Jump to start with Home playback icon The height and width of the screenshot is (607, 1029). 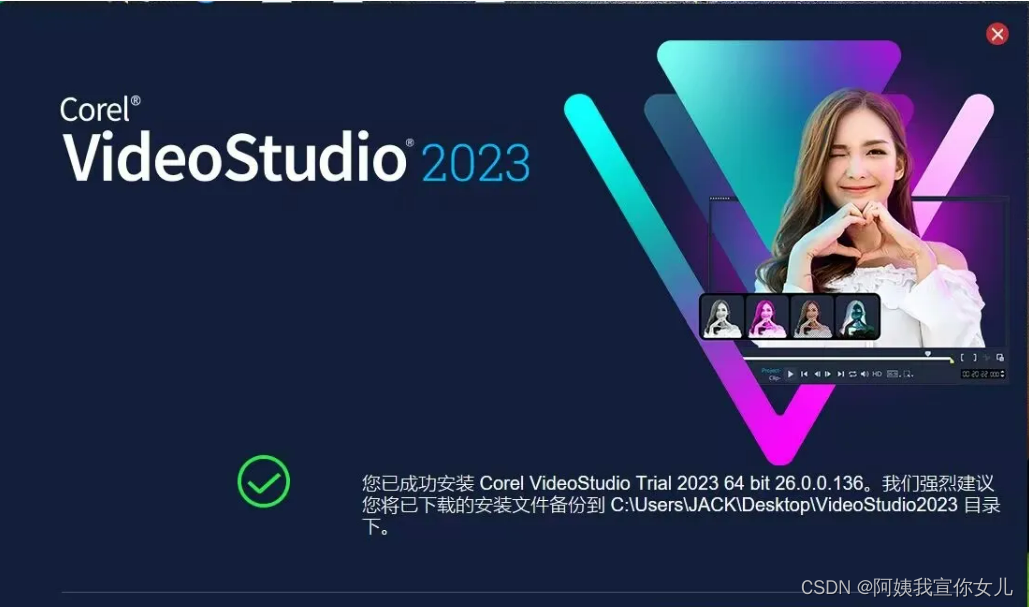point(804,374)
